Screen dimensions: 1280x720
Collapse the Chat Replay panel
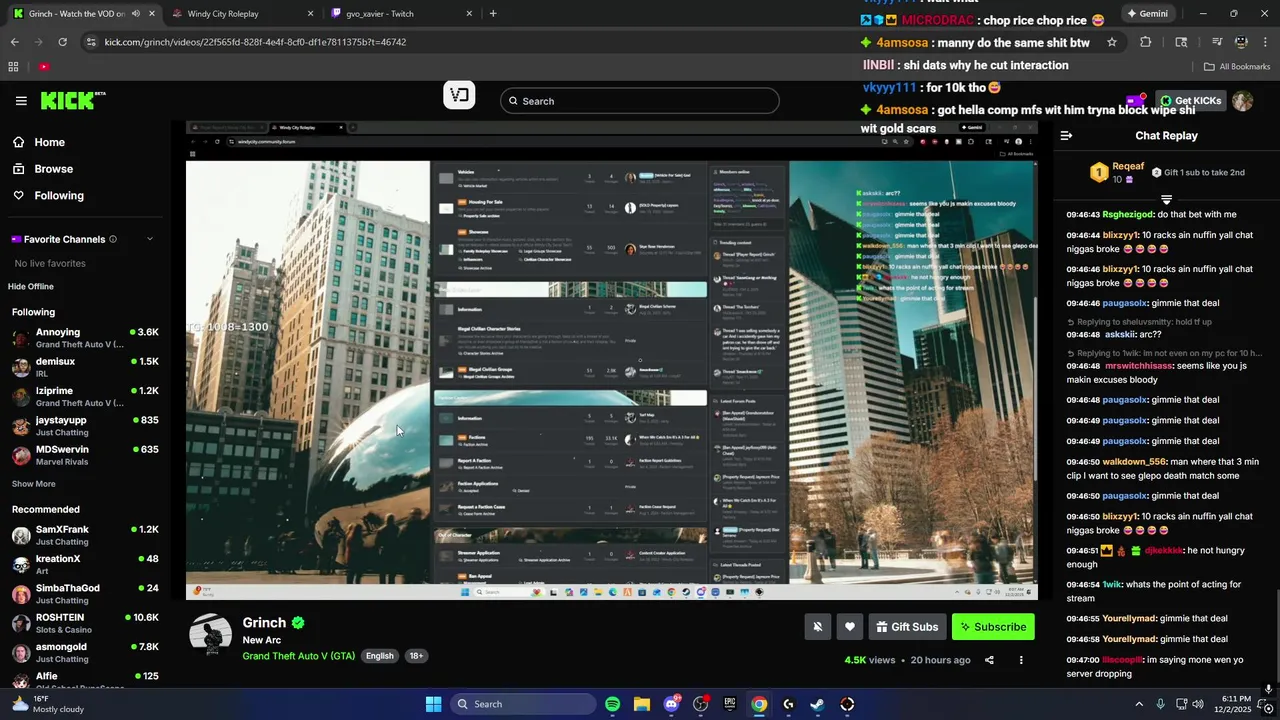point(1066,136)
